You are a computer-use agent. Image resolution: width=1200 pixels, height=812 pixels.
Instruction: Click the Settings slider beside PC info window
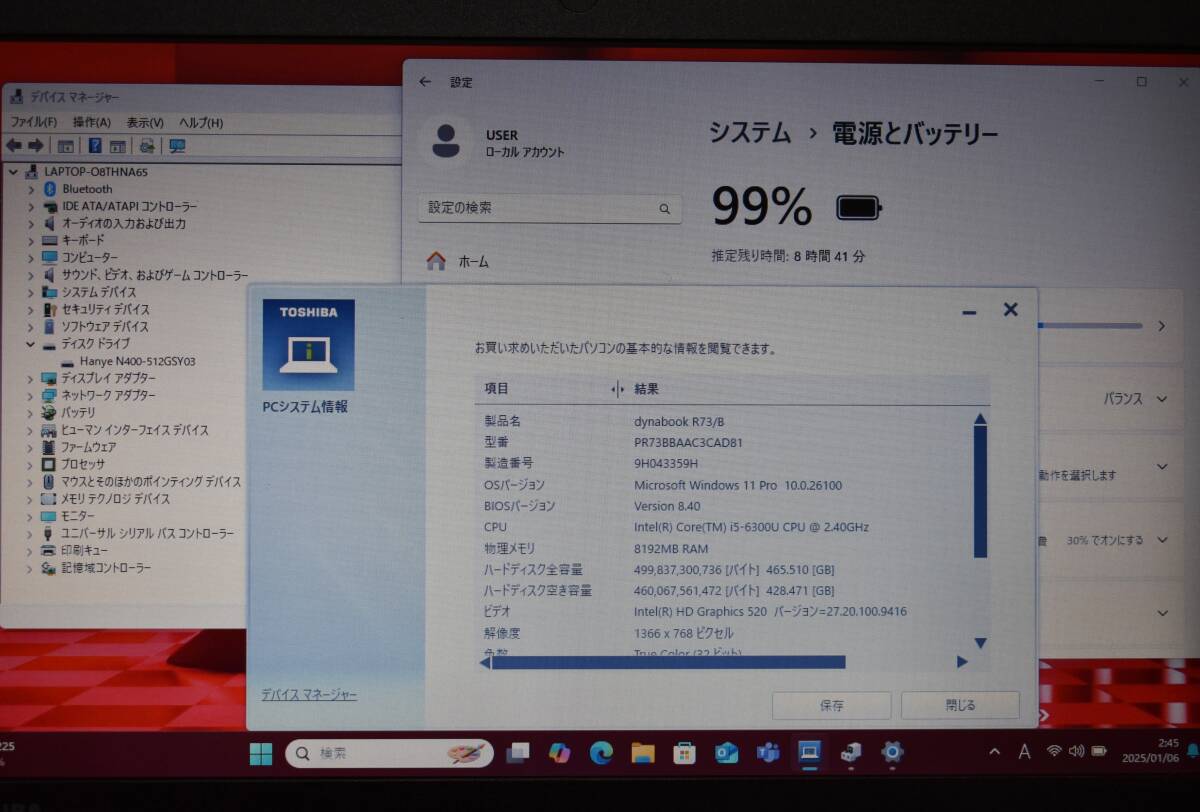(x=1089, y=325)
